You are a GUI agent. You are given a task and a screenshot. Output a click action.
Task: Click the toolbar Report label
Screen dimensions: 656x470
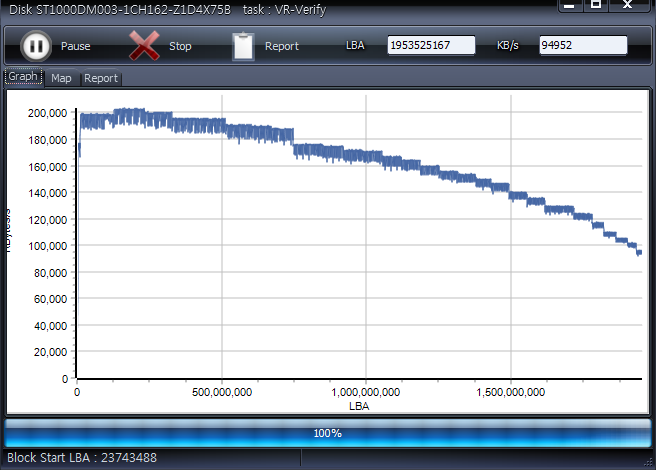point(282,46)
